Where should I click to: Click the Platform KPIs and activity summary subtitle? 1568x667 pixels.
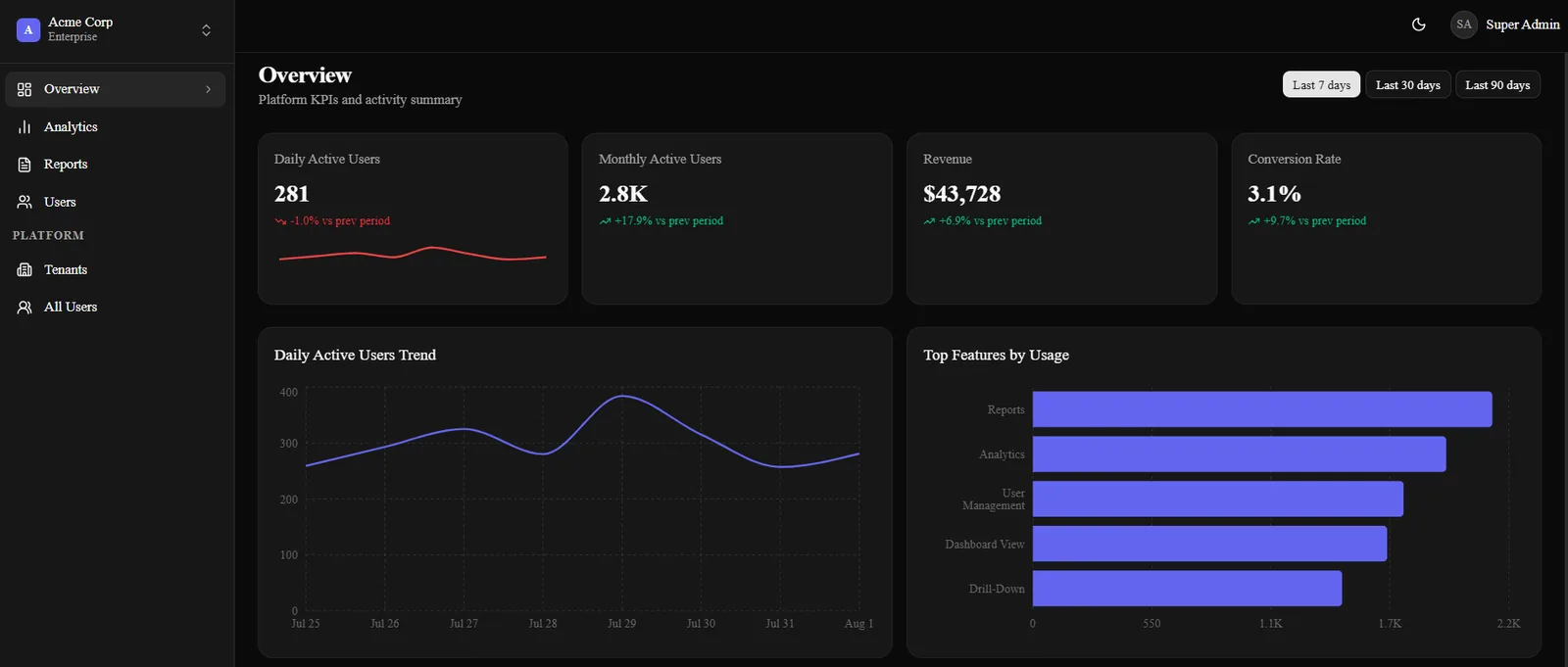[360, 100]
